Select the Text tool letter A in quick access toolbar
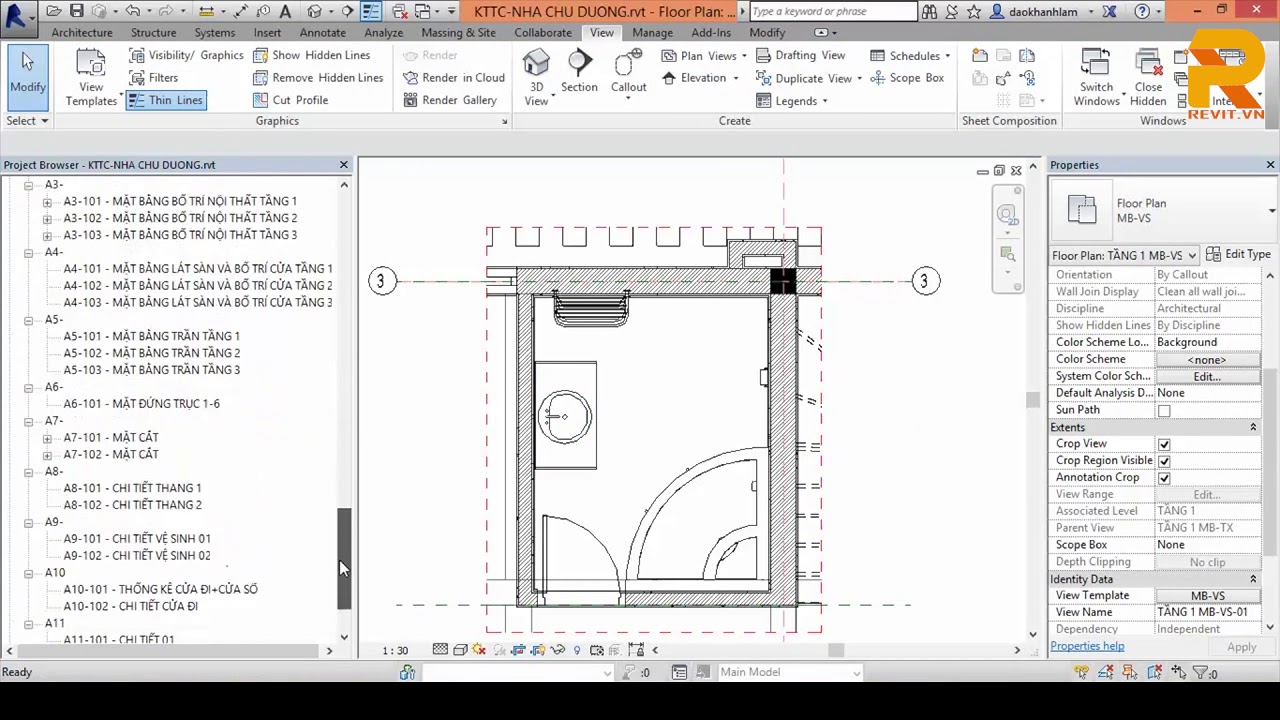Screen dimensions: 1280x720 tap(286, 11)
